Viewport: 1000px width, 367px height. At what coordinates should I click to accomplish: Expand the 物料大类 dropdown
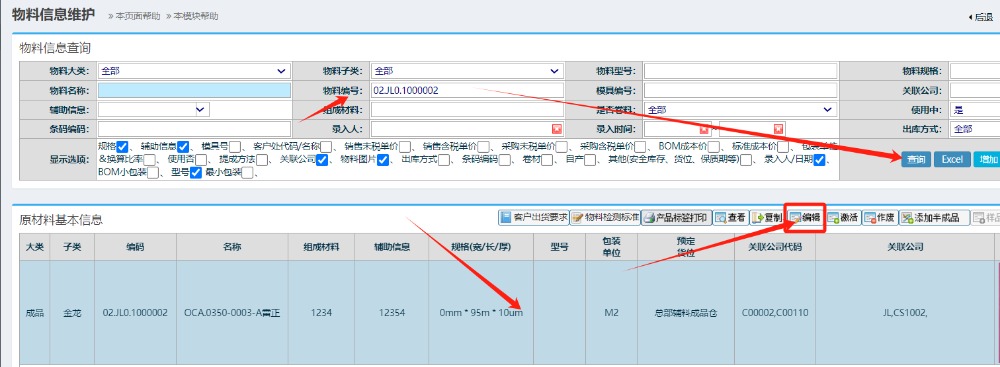click(195, 71)
